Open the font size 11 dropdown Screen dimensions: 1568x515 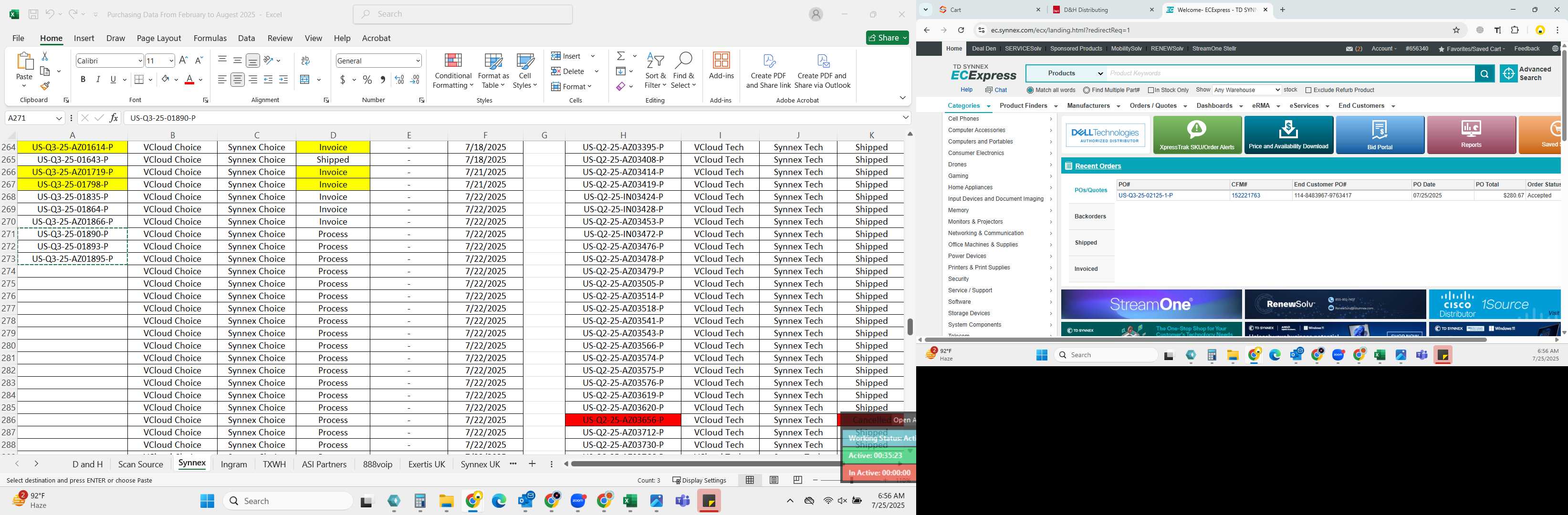tap(171, 60)
